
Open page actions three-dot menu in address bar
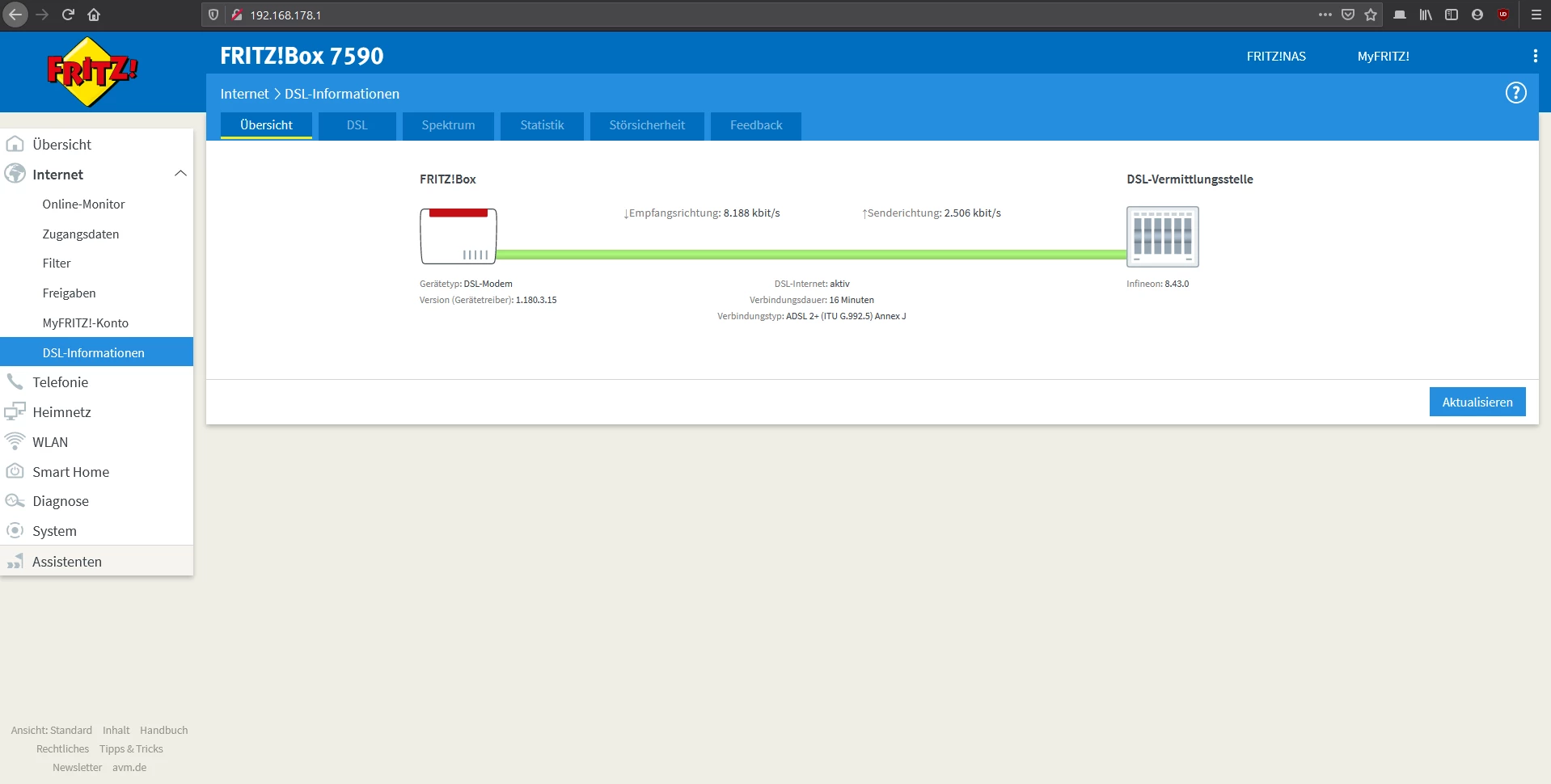tap(1325, 15)
